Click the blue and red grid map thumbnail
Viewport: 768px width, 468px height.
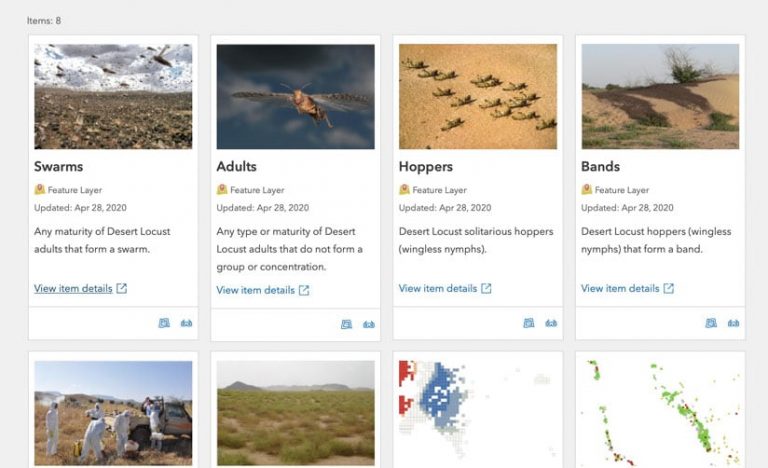tap(478, 413)
